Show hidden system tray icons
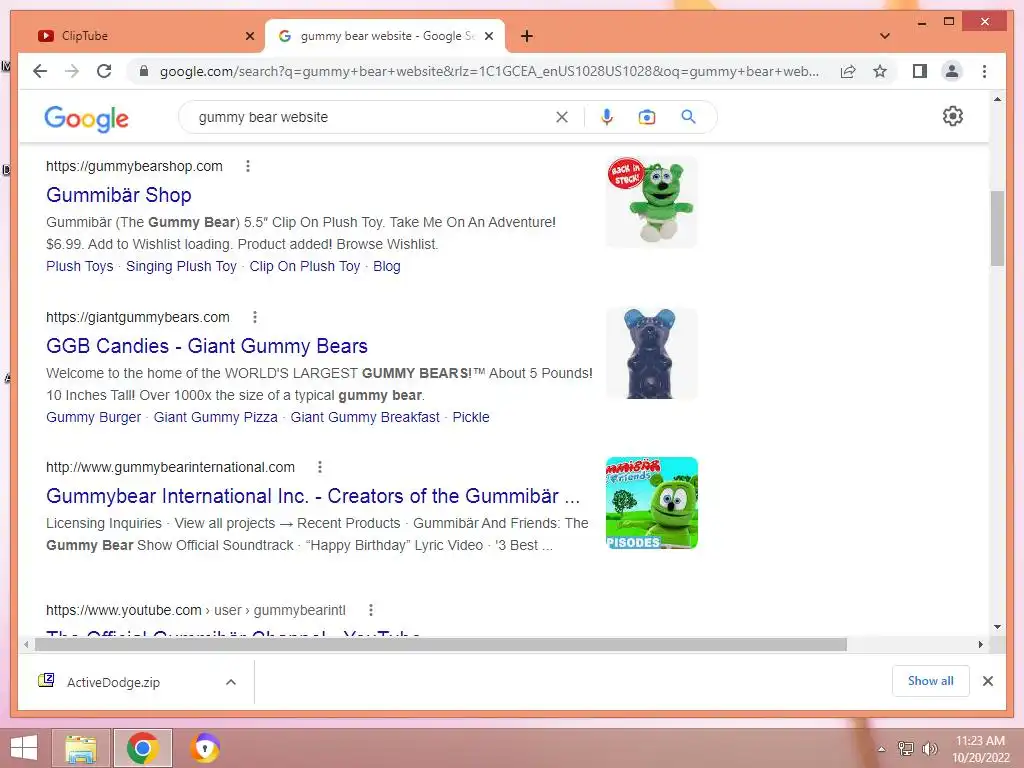This screenshot has width=1024, height=768. point(881,749)
